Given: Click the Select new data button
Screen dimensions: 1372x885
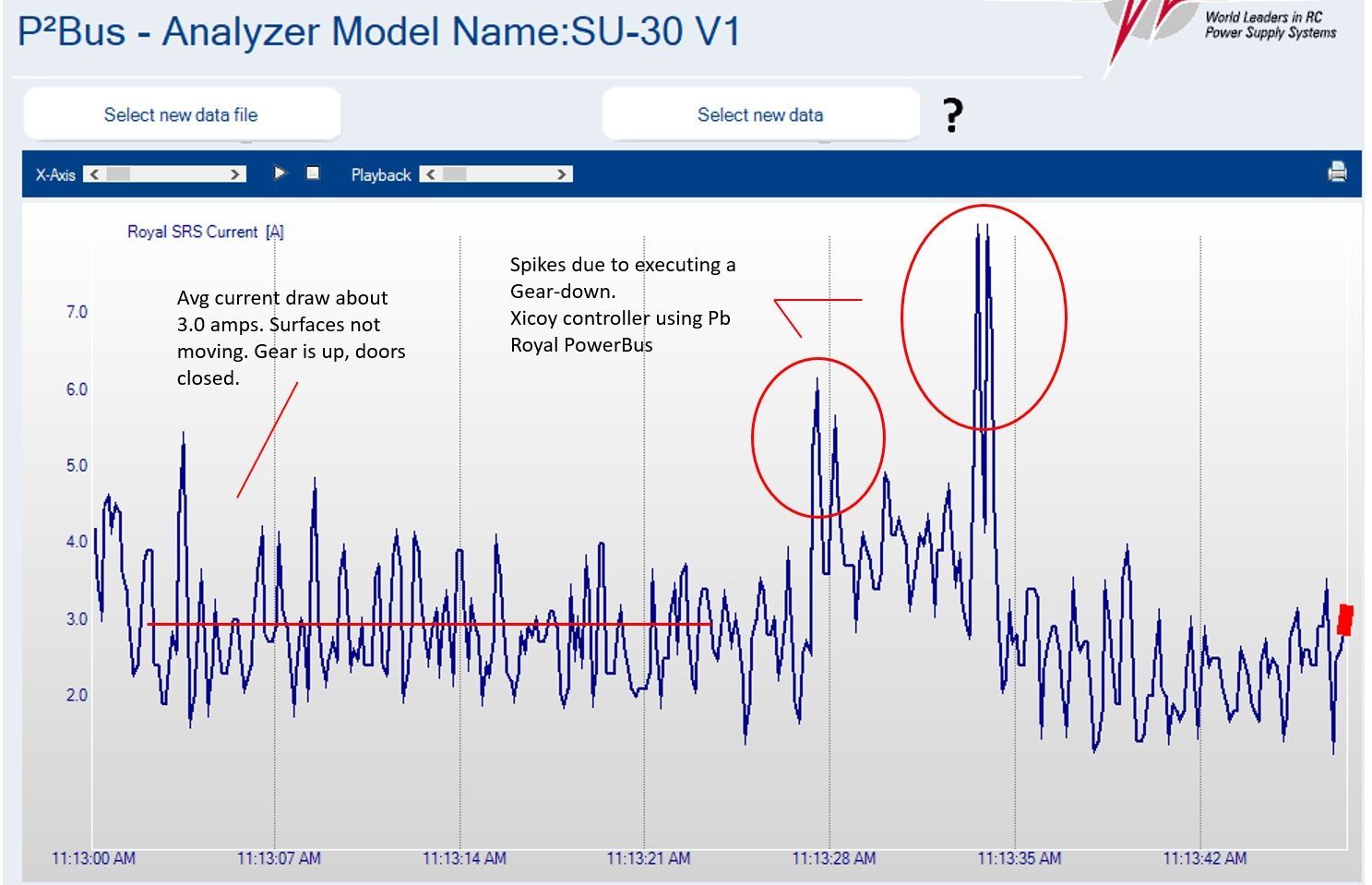Looking at the screenshot, I should pos(759,115).
